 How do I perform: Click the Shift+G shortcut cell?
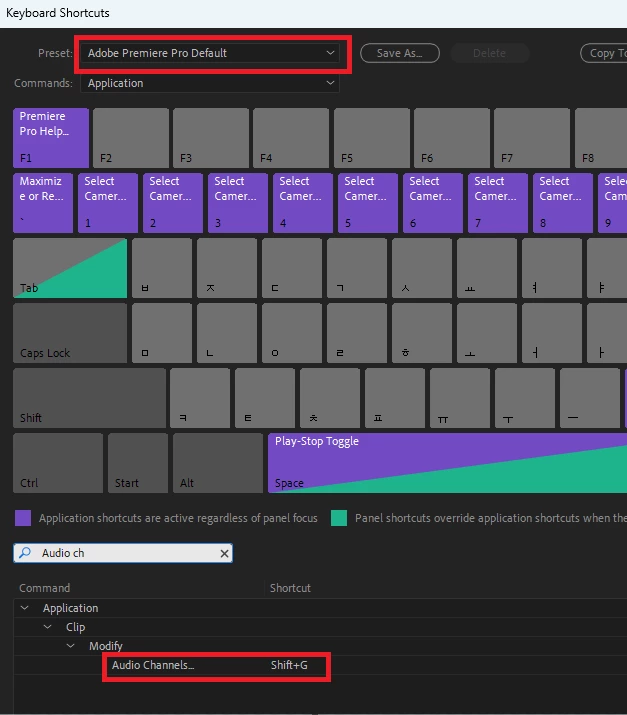289,665
